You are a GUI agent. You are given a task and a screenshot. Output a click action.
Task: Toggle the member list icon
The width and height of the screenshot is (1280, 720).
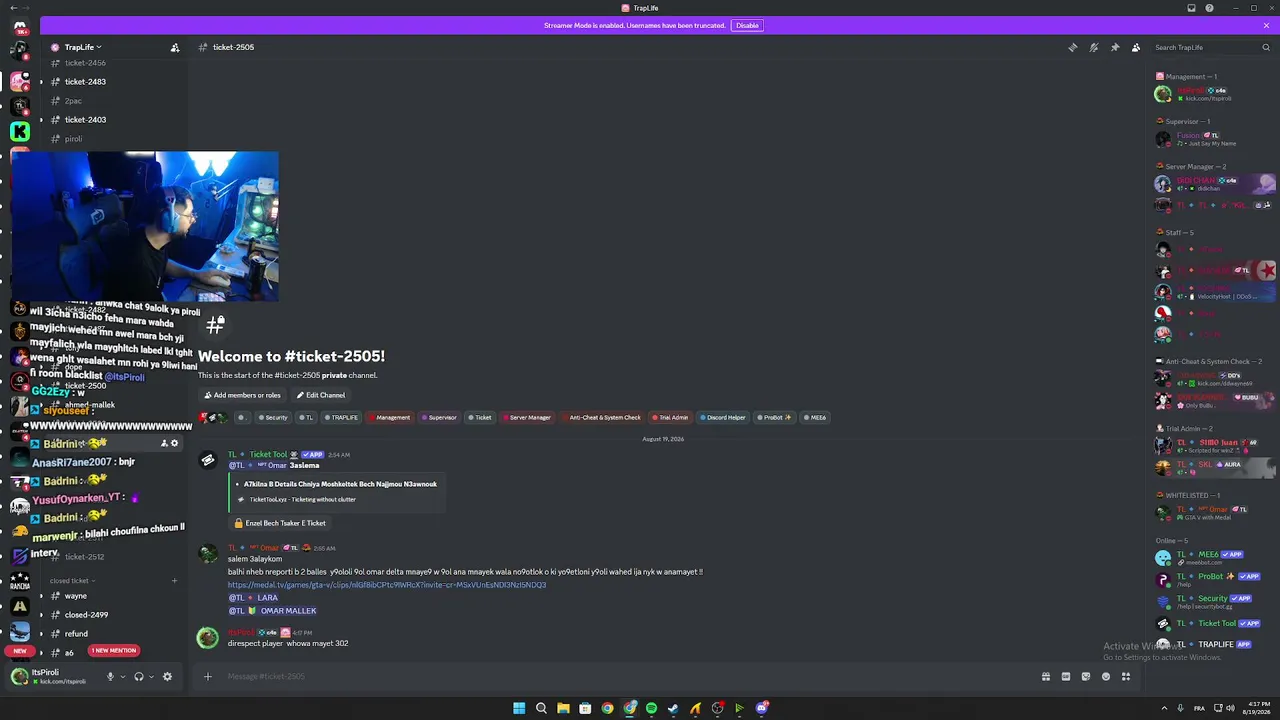[x=1136, y=47]
